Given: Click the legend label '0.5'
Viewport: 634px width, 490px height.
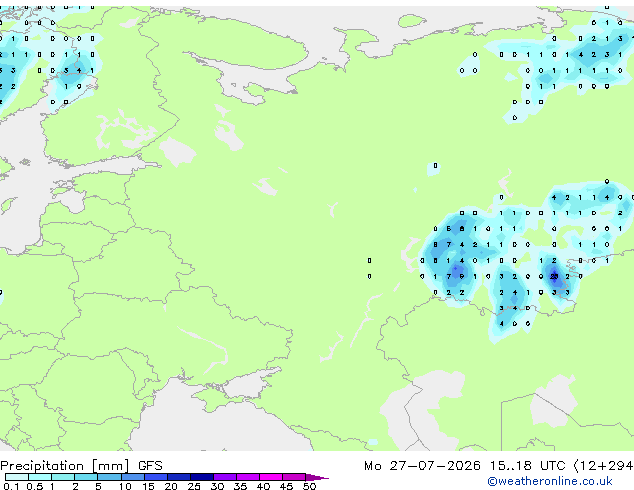Looking at the screenshot, I should 34,486.
